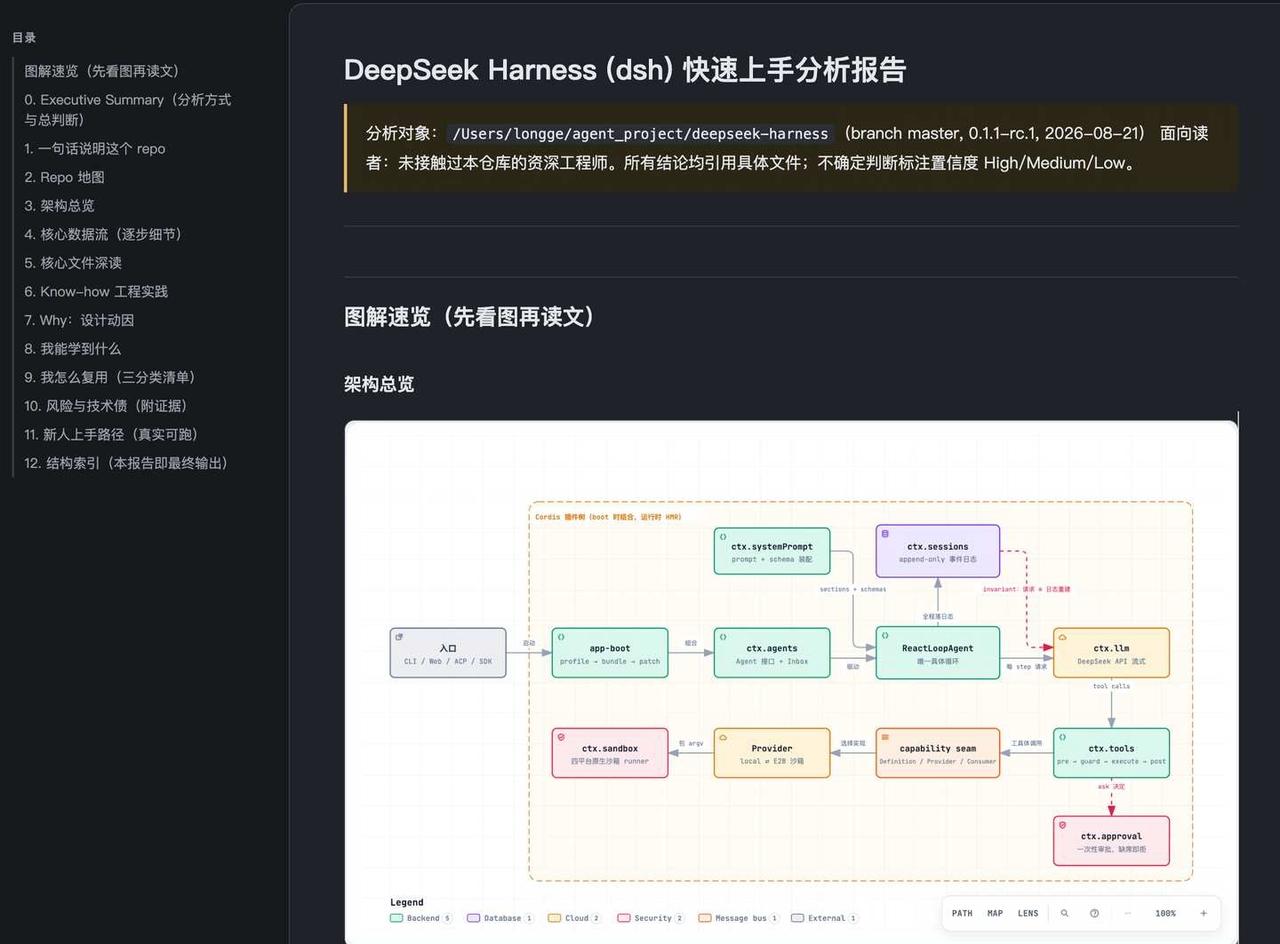Zoom in with the plus icon
This screenshot has height=944, width=1280.
[x=1203, y=913]
